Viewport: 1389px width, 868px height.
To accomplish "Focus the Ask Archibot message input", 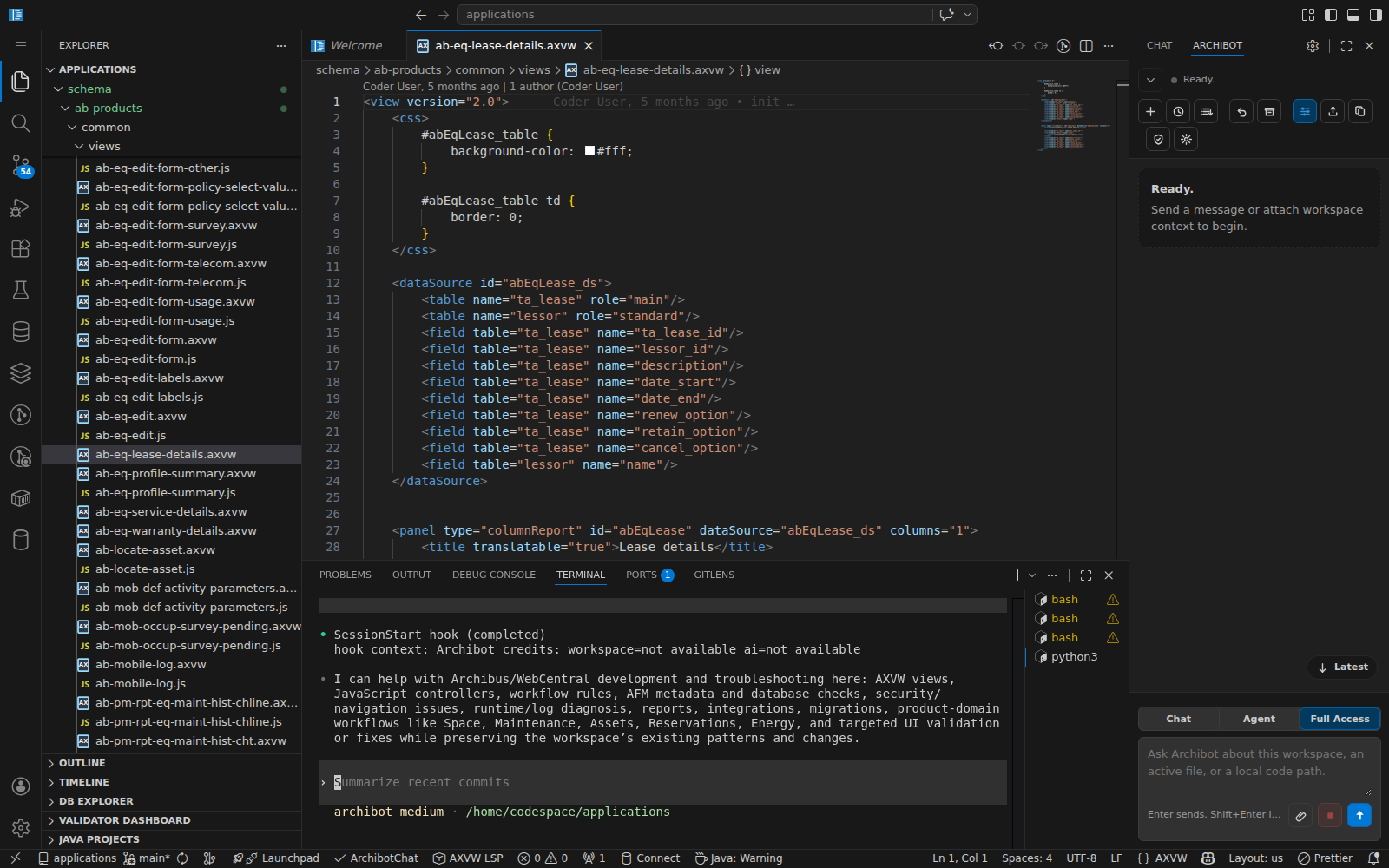I will 1258,772.
